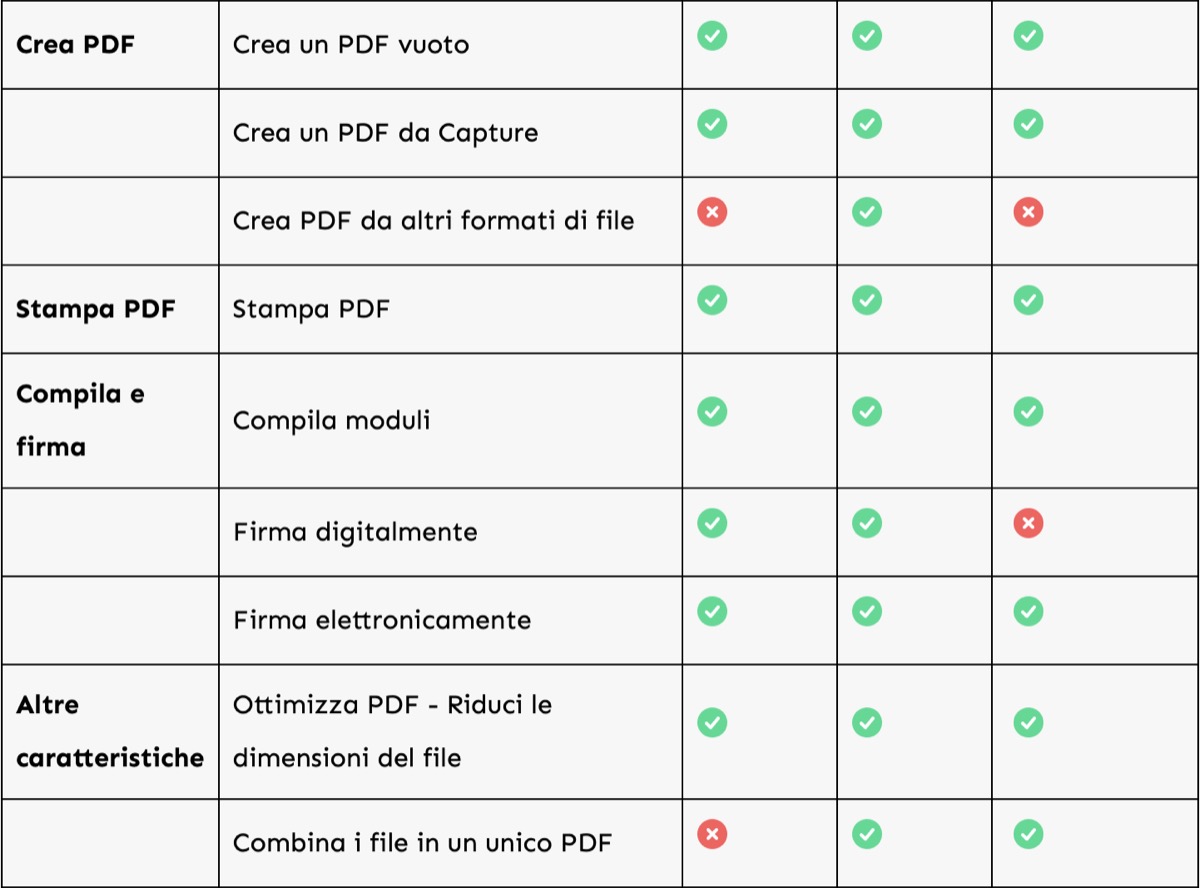
Task: Click first red cross in Crea PDF da altri formati row
Action: click(x=712, y=212)
